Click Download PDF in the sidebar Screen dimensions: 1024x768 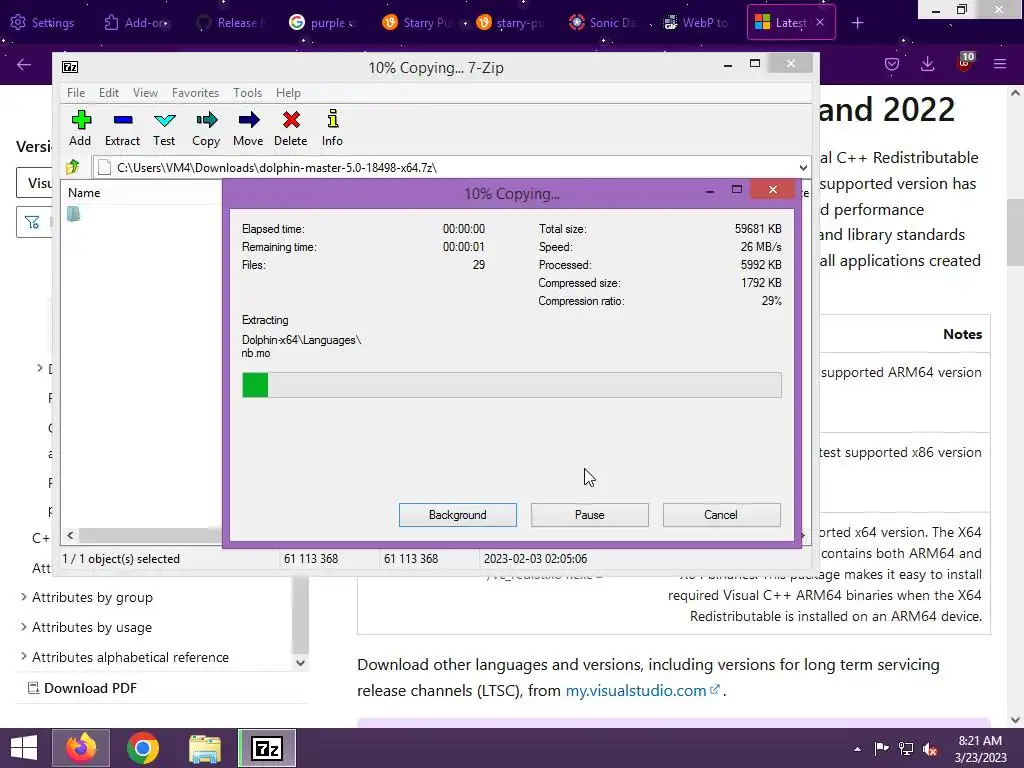click(x=82, y=688)
